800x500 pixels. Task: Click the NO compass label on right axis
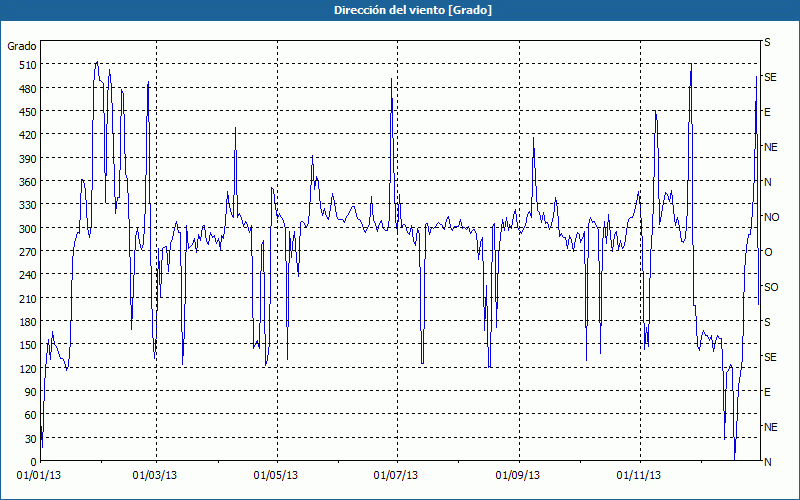click(x=772, y=217)
